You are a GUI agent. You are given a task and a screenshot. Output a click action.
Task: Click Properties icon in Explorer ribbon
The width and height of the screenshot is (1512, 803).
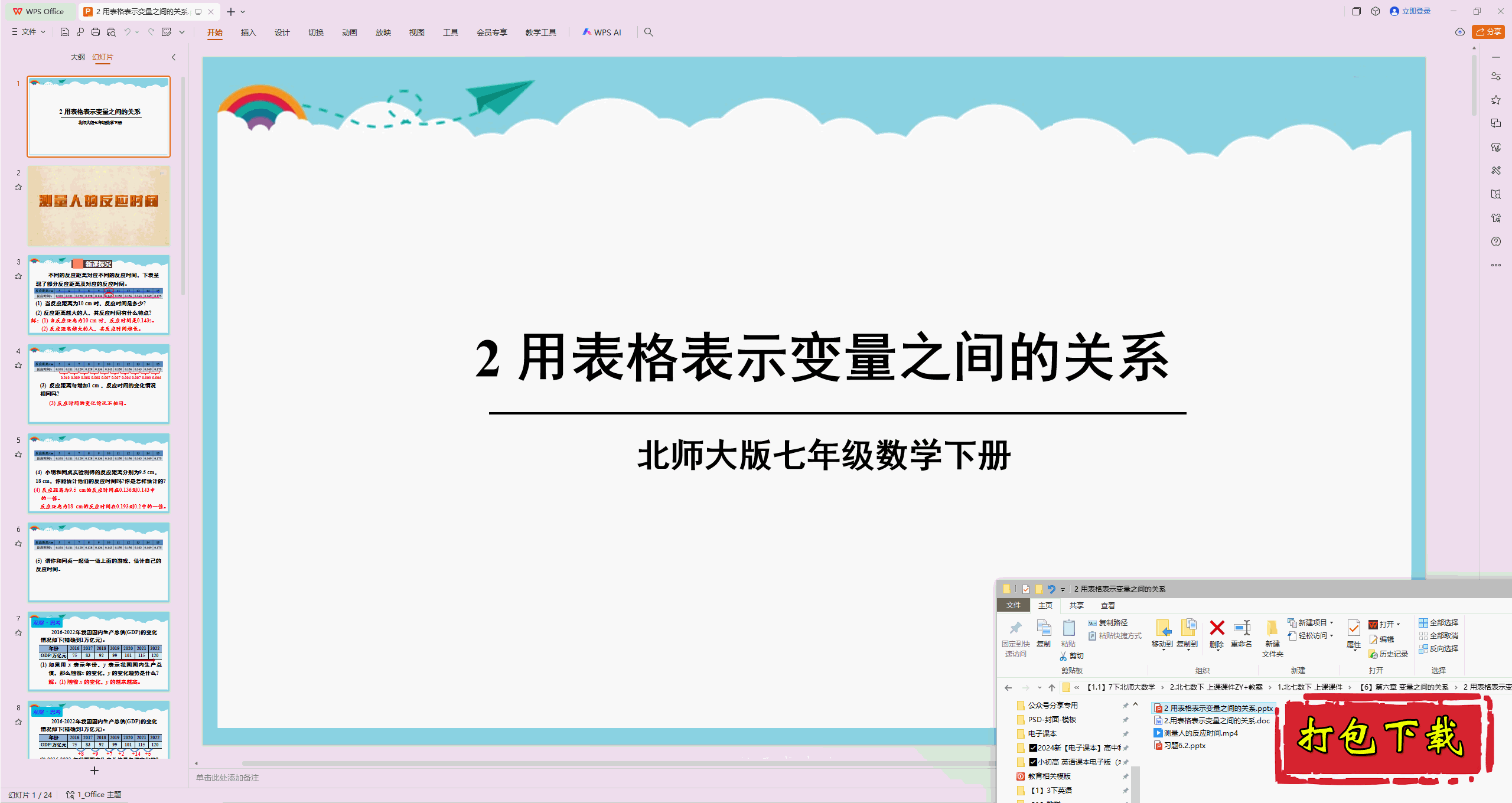tap(1354, 635)
